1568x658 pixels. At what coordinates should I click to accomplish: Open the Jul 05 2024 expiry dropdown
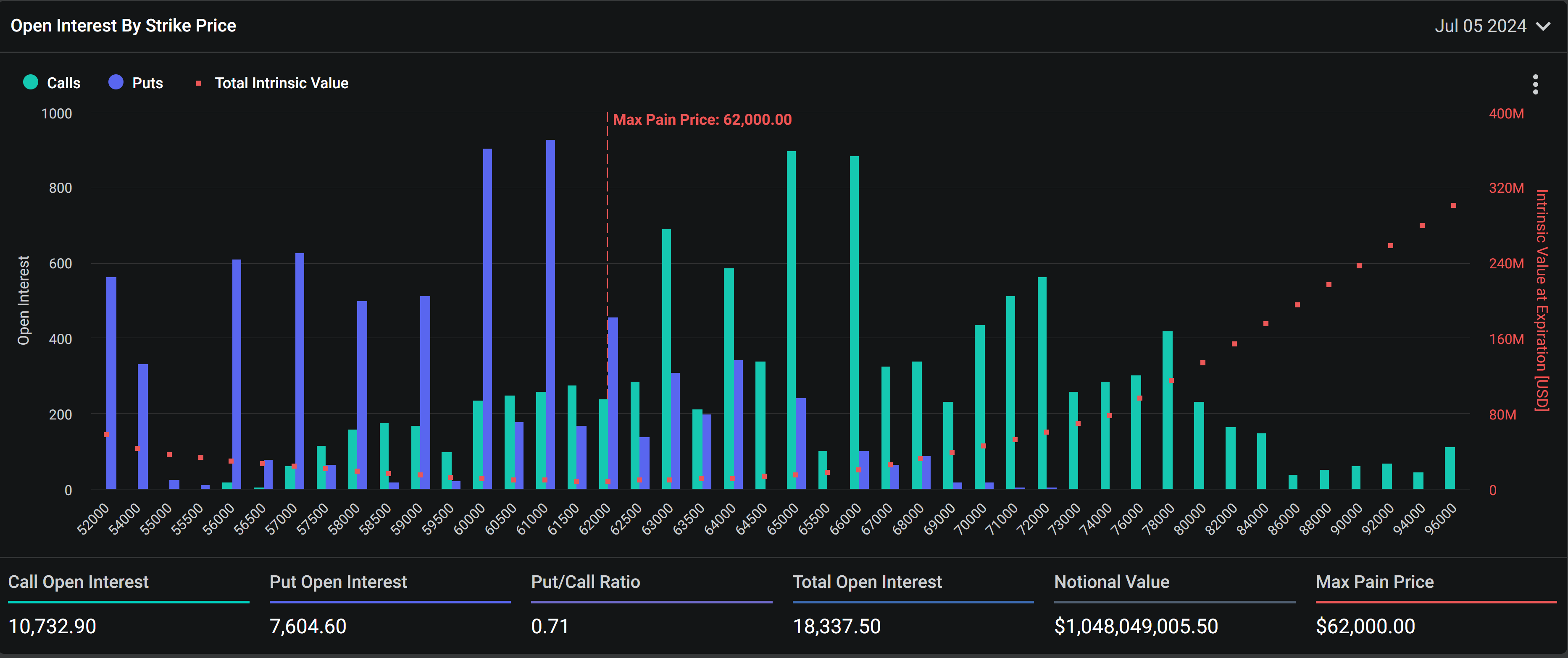(1480, 26)
